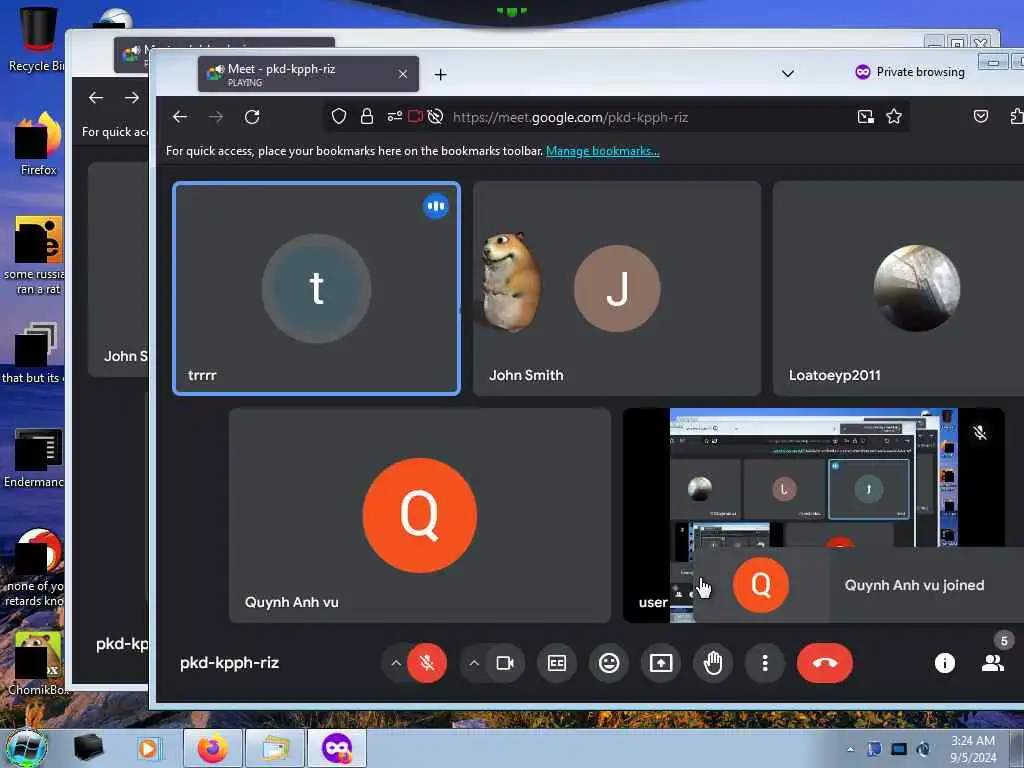Click the Manage bookmarks link
This screenshot has height=768, width=1024.
[603, 151]
